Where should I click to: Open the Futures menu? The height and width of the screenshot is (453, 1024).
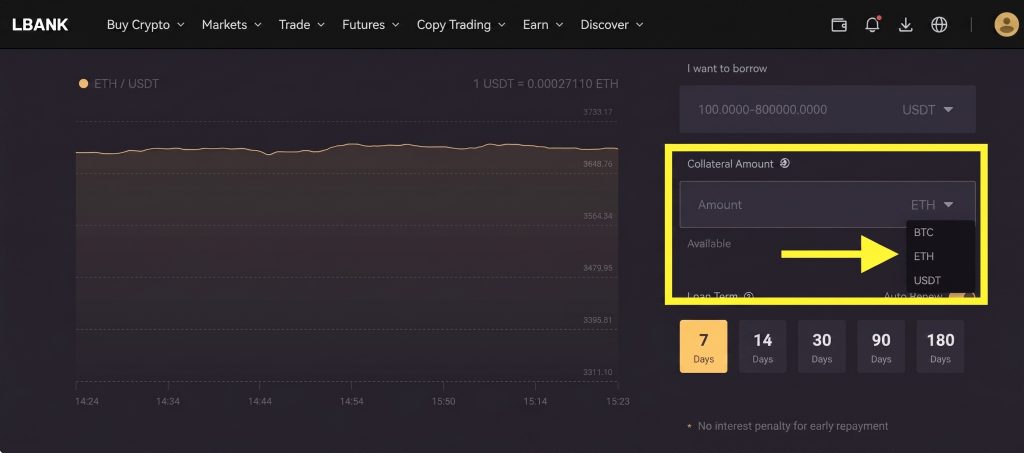[x=371, y=25]
